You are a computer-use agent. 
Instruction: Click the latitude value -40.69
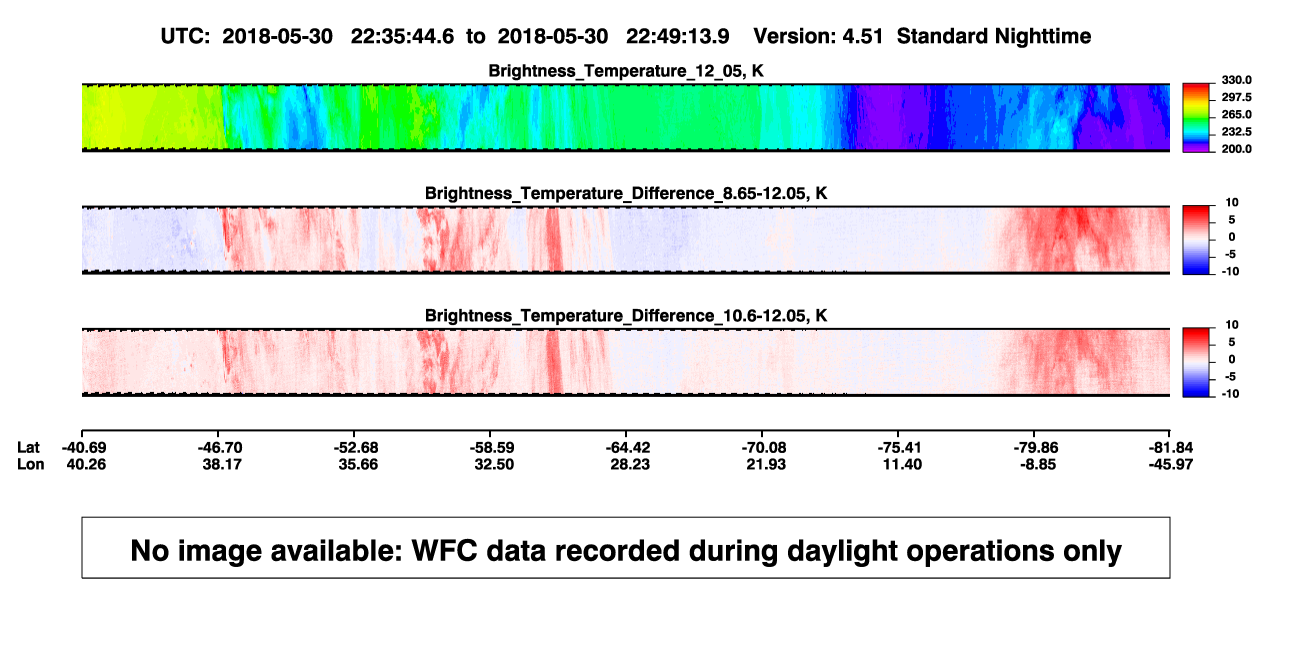tap(86, 446)
